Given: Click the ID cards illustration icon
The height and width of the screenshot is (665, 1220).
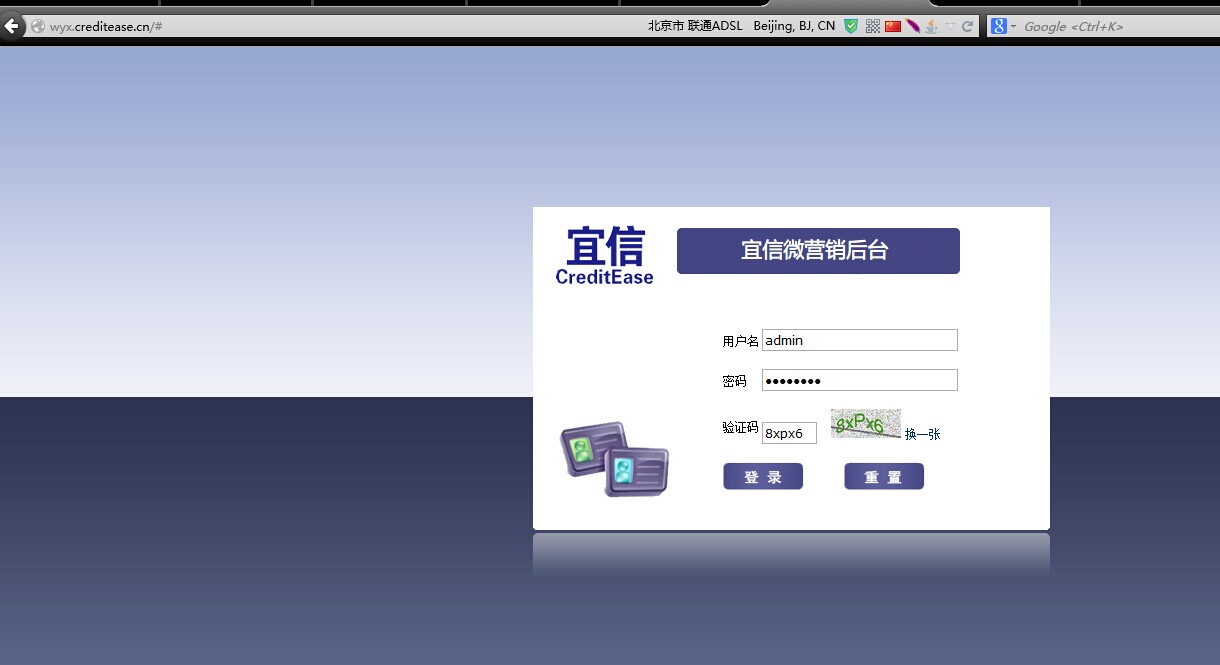Looking at the screenshot, I should coord(614,459).
